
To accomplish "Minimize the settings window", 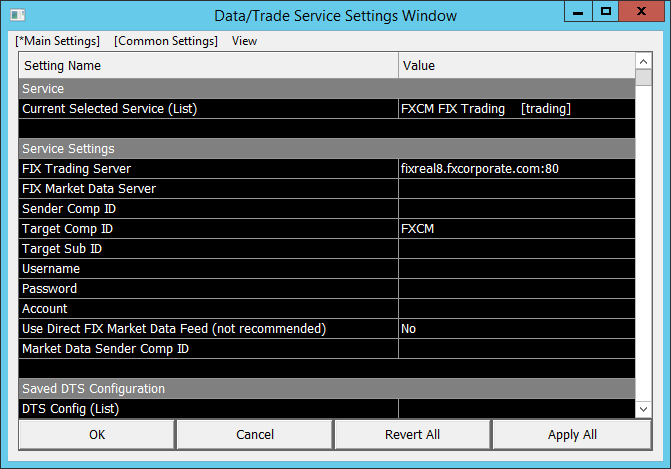I will pos(578,11).
